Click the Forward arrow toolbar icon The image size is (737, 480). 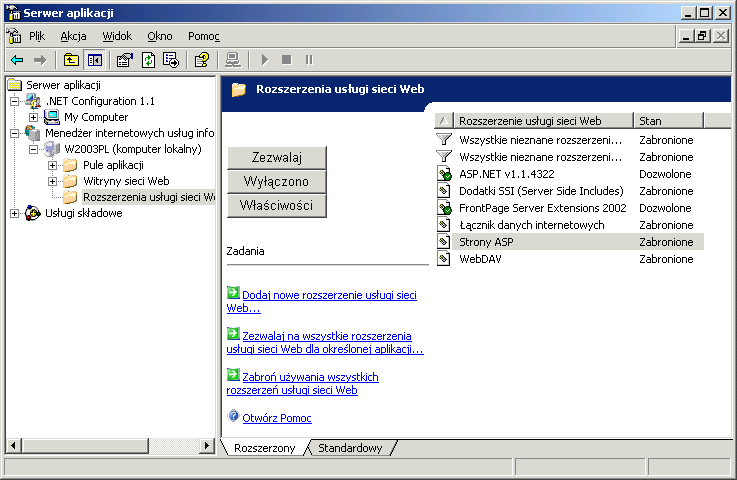[40, 60]
